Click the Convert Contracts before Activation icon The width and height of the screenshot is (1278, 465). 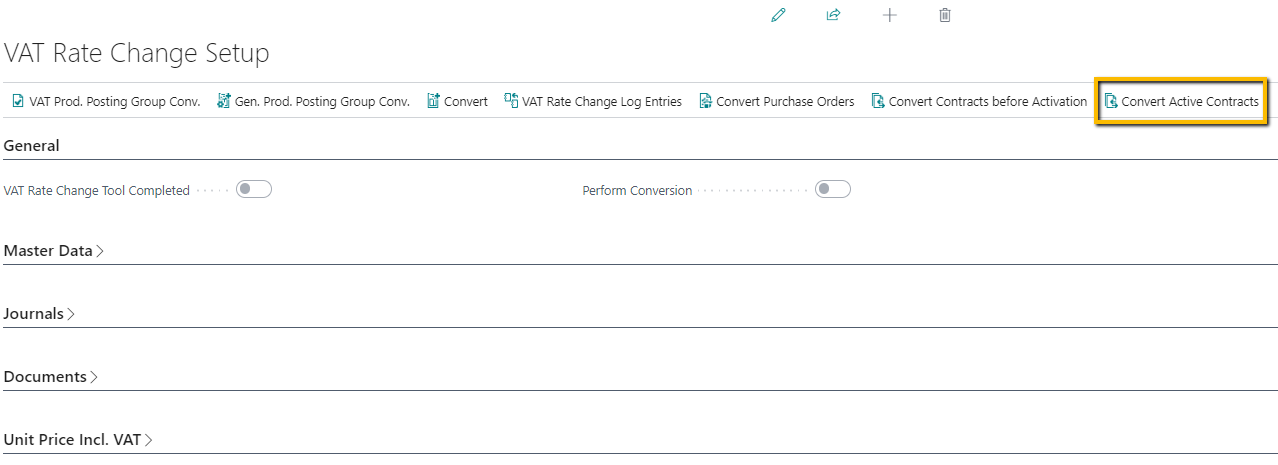click(878, 101)
